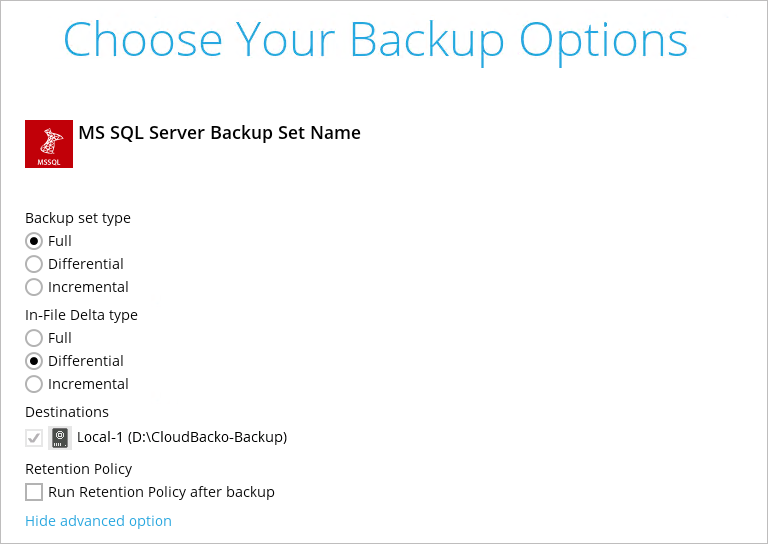Collapse options via Hide advanced option link
Image resolution: width=768 pixels, height=544 pixels.
point(98,521)
